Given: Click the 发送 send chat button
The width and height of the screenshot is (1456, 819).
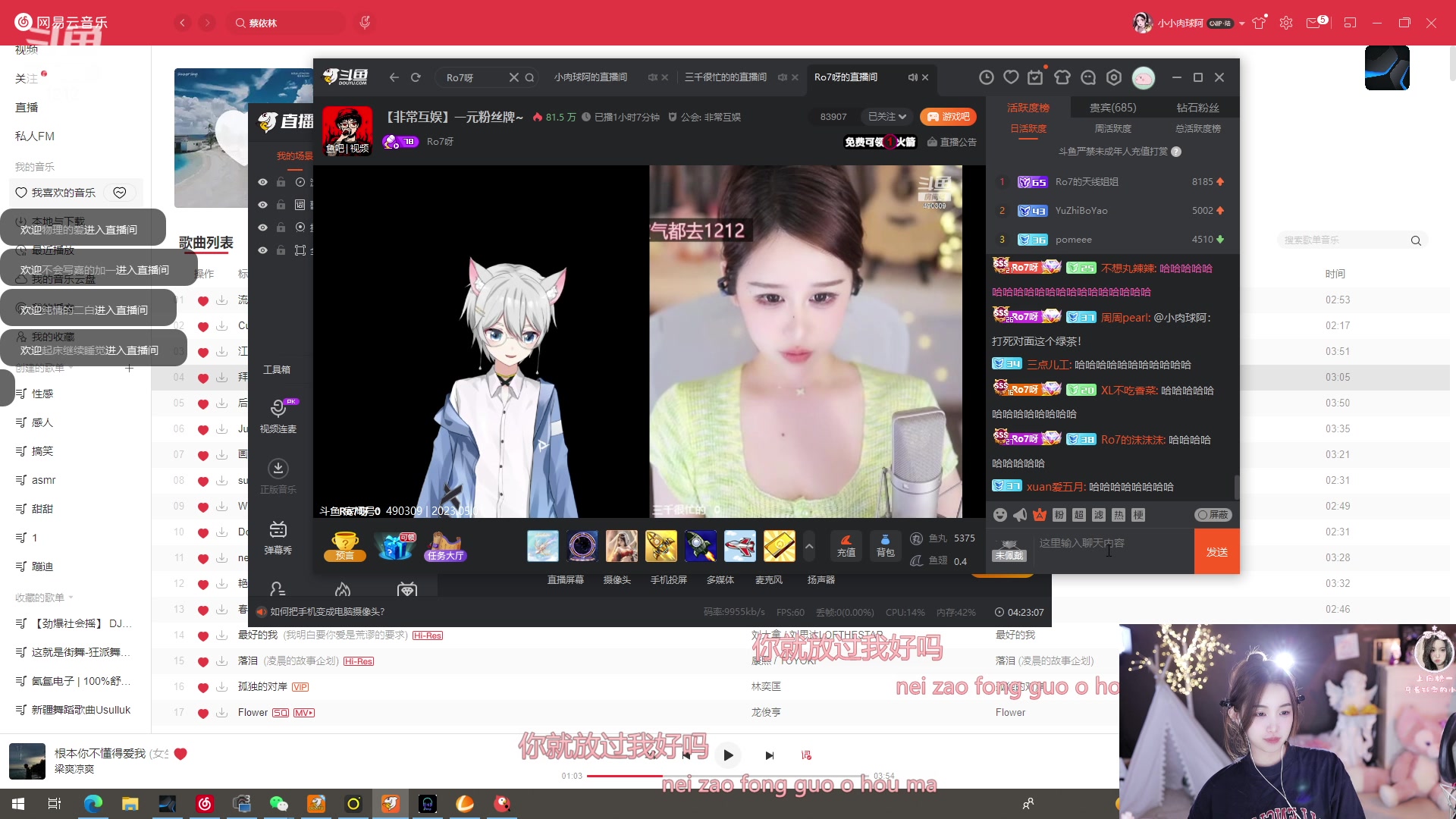Looking at the screenshot, I should (x=1216, y=552).
